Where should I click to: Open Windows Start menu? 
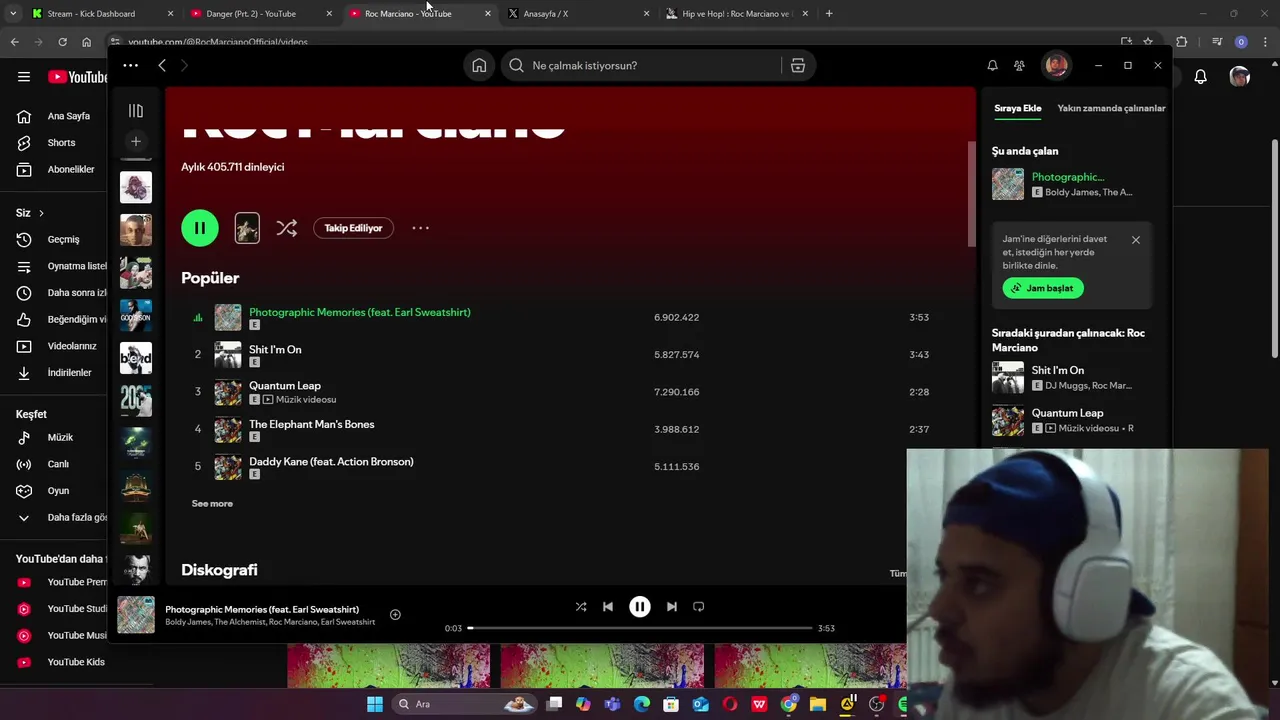(375, 704)
